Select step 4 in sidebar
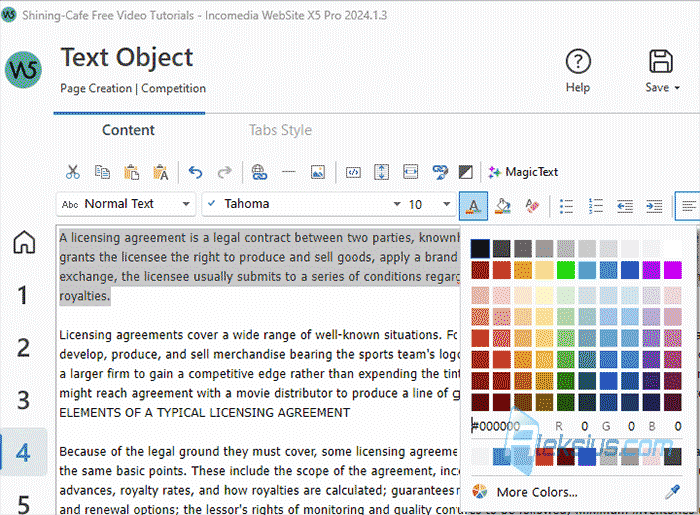The height and width of the screenshot is (515, 700). coord(23,452)
